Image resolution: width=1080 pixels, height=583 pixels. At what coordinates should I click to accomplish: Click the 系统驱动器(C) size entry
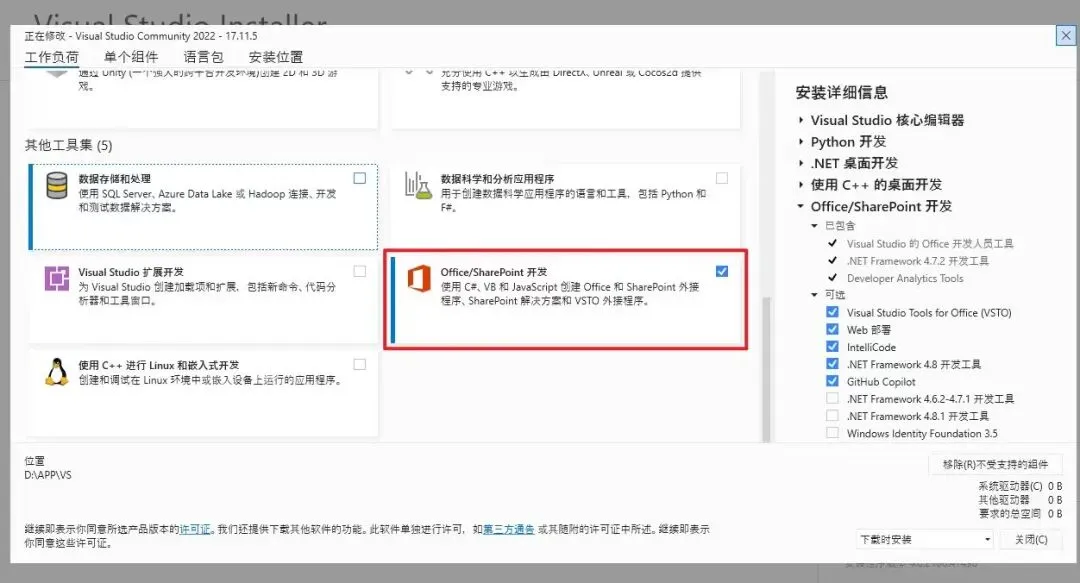(x=1020, y=486)
